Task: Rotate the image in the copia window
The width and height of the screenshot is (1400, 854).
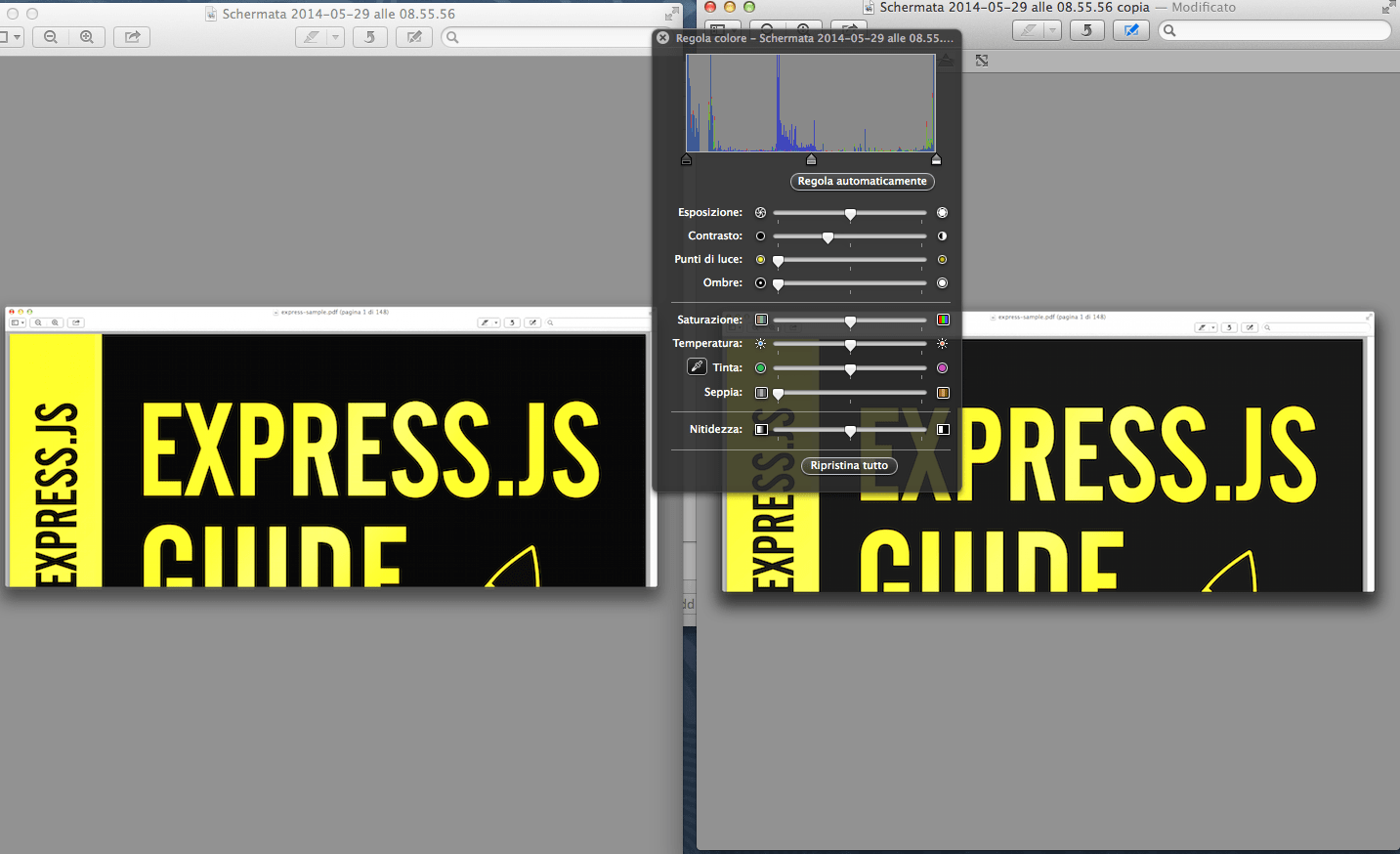Action: (1086, 30)
